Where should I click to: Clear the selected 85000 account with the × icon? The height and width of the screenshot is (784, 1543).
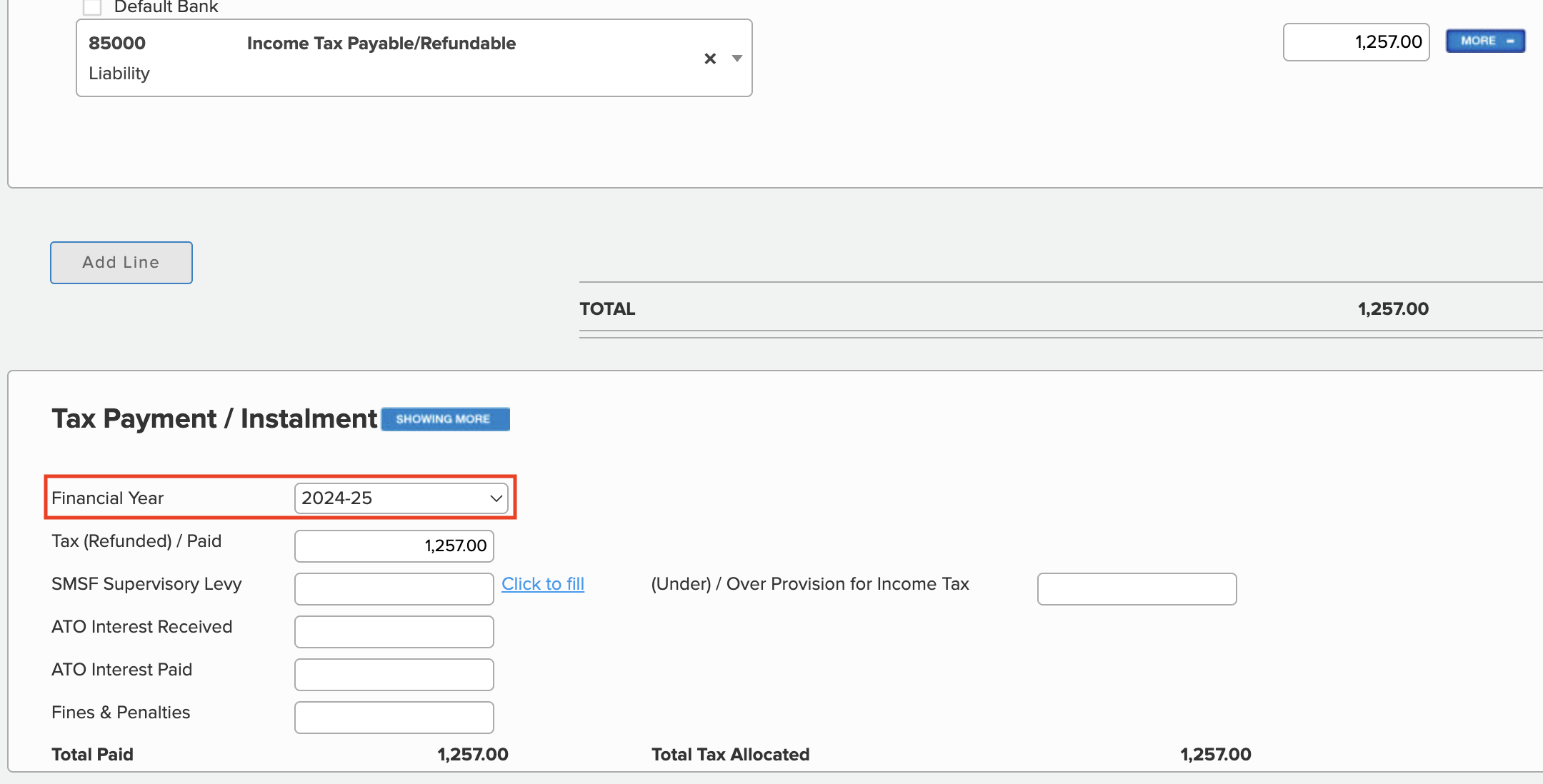710,59
